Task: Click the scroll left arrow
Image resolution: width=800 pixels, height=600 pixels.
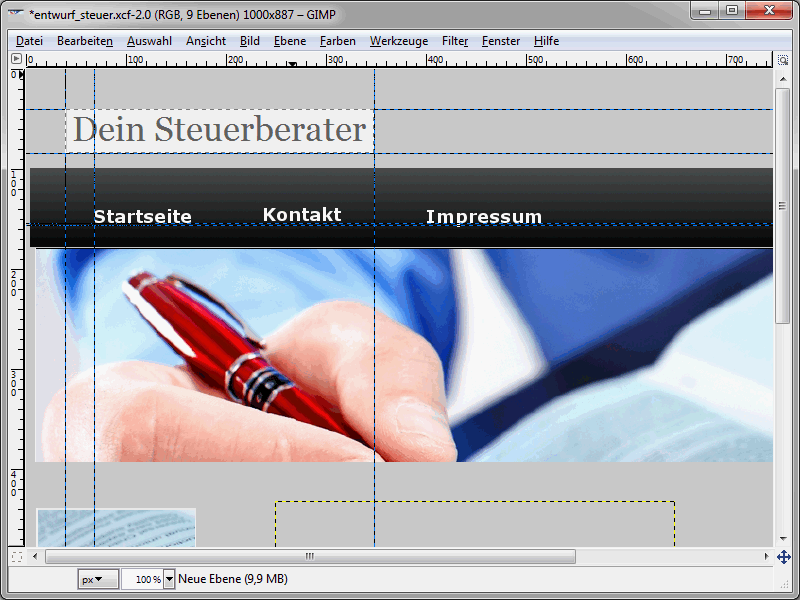Action: (x=35, y=556)
